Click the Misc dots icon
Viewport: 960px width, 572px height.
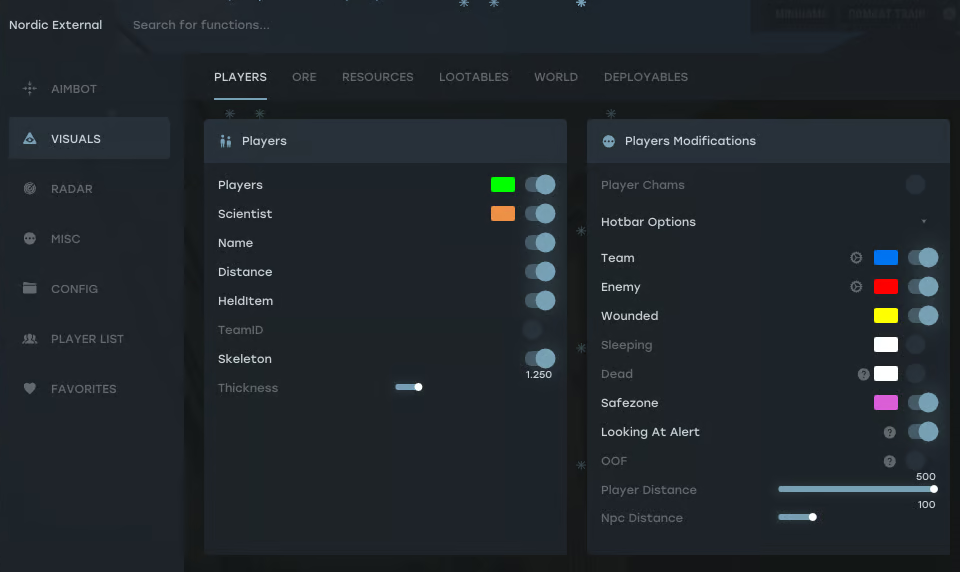(29, 238)
